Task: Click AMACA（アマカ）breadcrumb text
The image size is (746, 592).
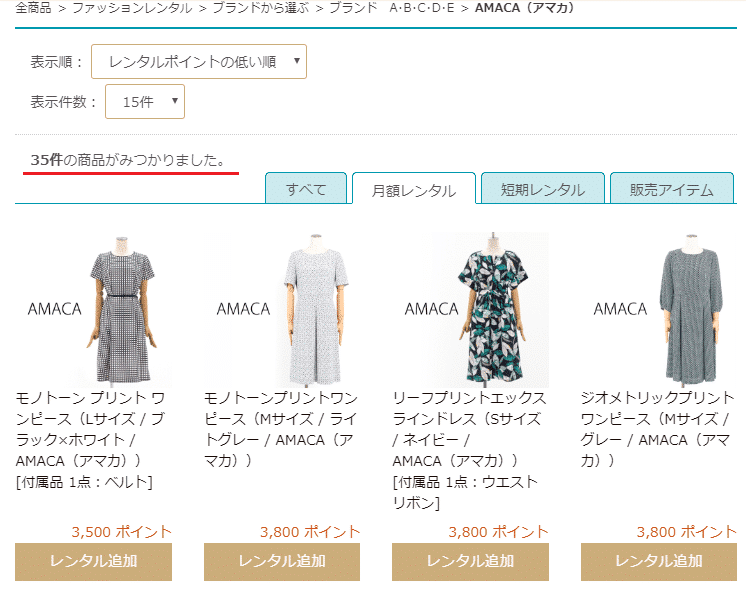Action: (x=524, y=8)
